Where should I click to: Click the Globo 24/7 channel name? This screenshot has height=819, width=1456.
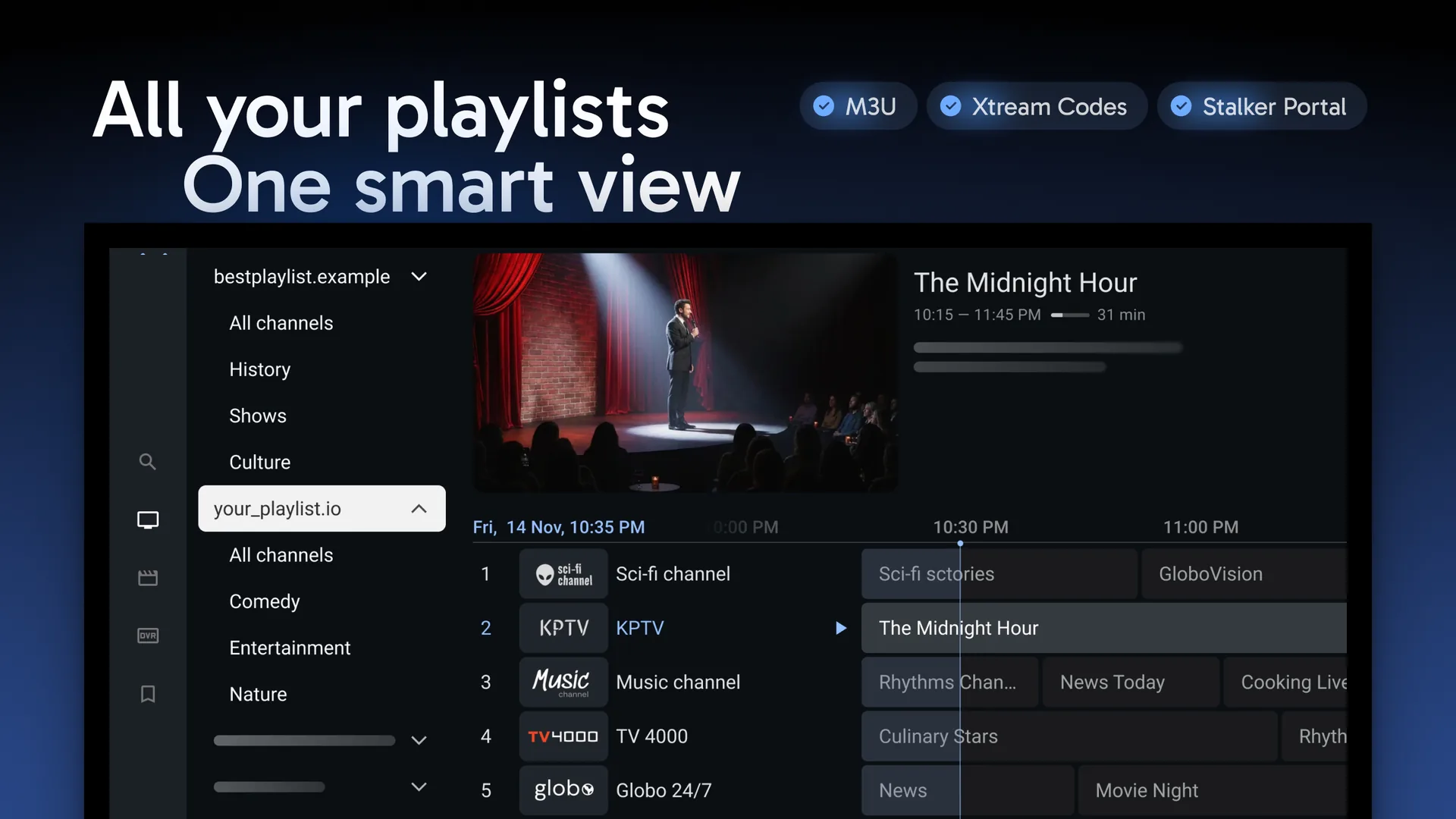[x=664, y=790]
